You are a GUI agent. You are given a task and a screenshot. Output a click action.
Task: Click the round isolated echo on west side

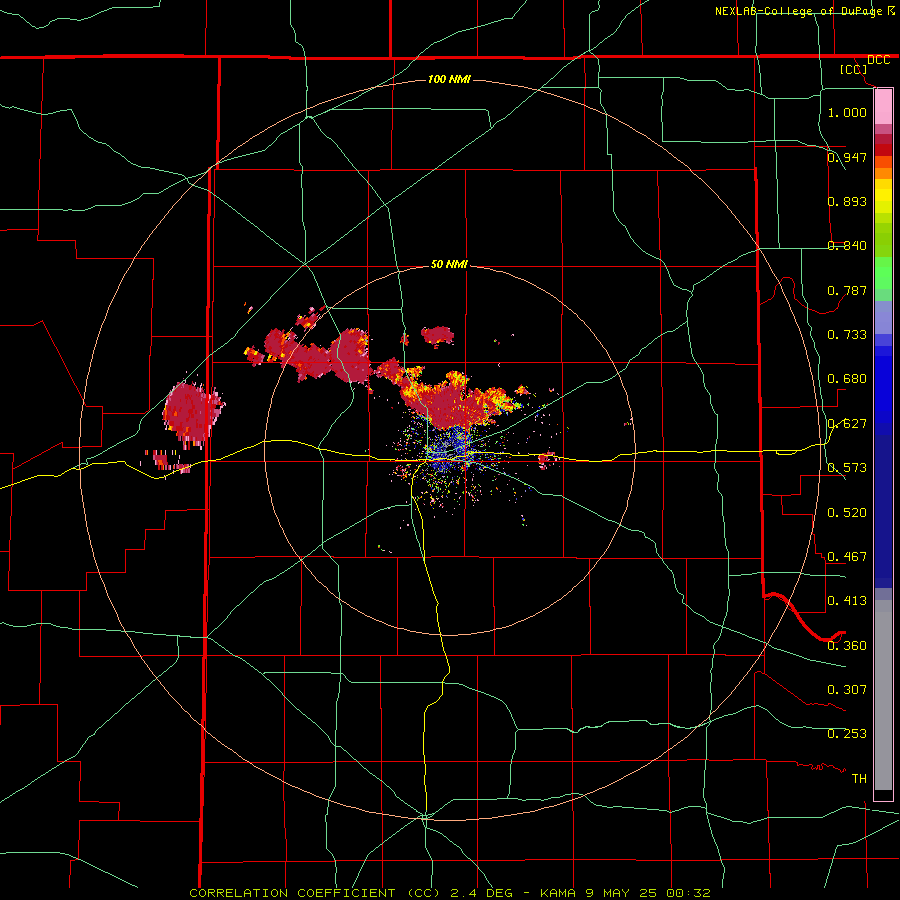click(x=193, y=413)
